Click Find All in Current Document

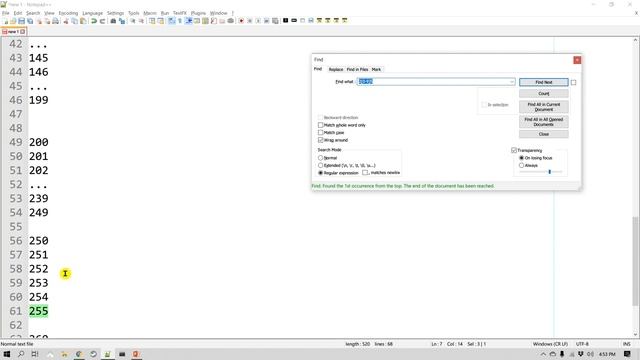tap(544, 107)
